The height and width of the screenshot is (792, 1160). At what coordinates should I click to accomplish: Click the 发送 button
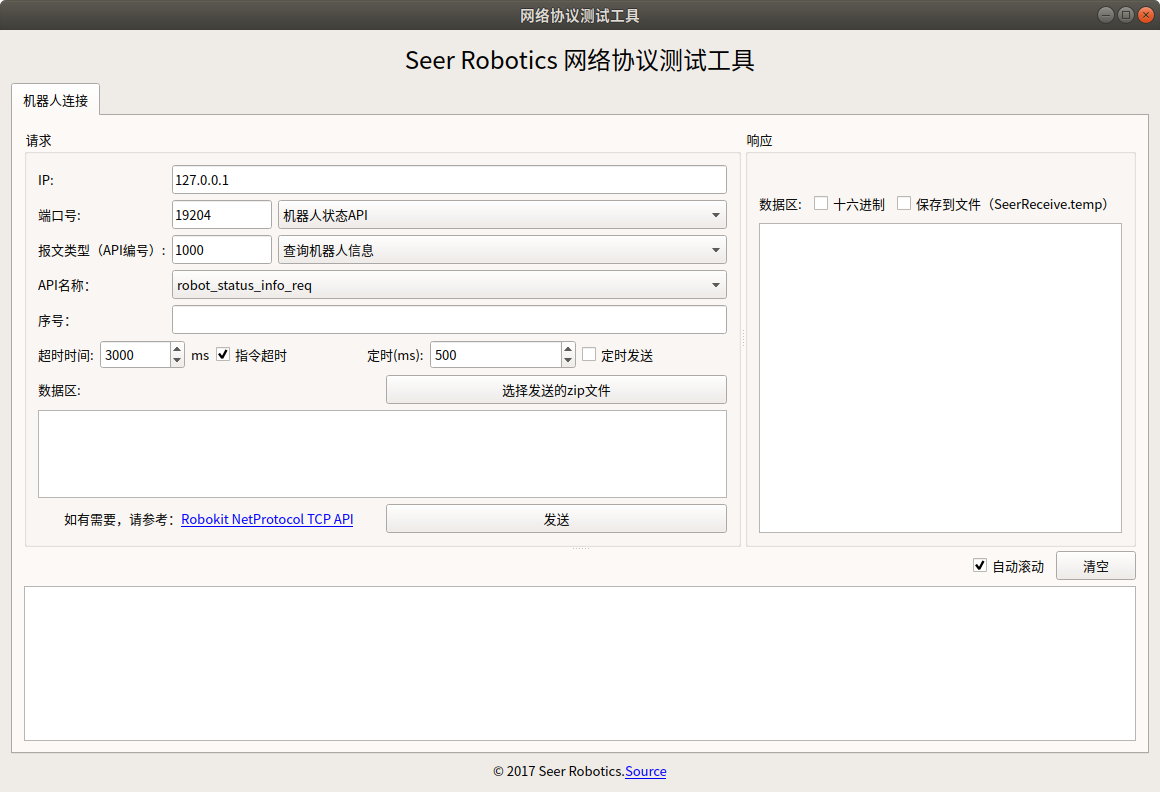(x=556, y=519)
